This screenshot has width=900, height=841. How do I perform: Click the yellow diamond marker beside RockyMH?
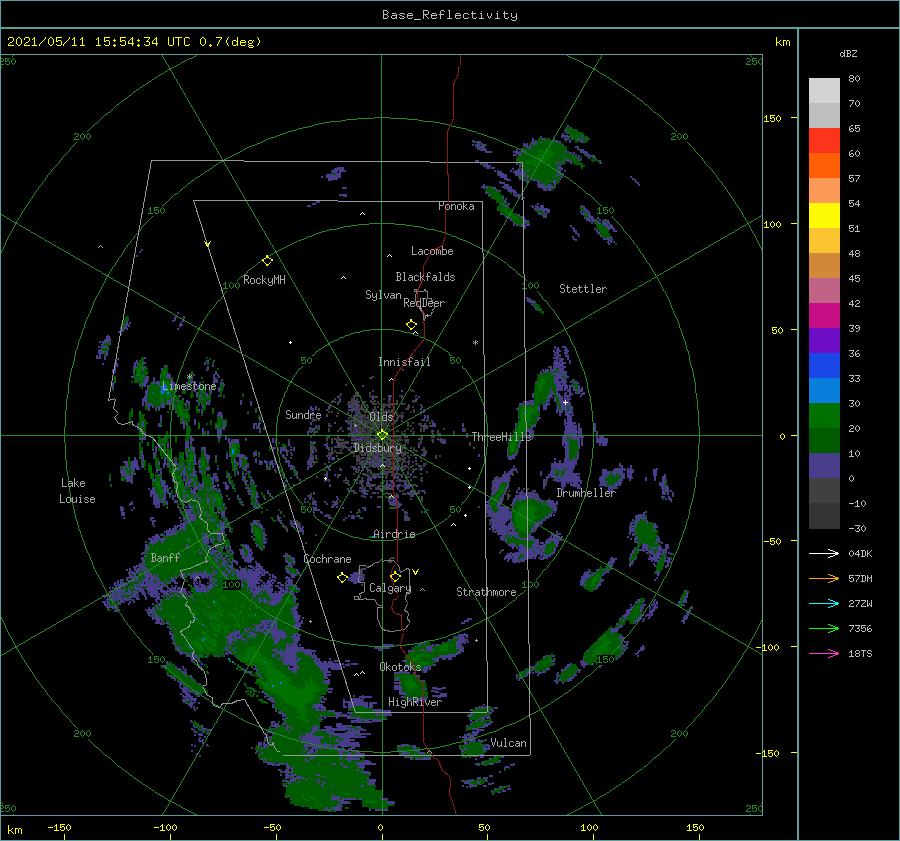tap(267, 261)
